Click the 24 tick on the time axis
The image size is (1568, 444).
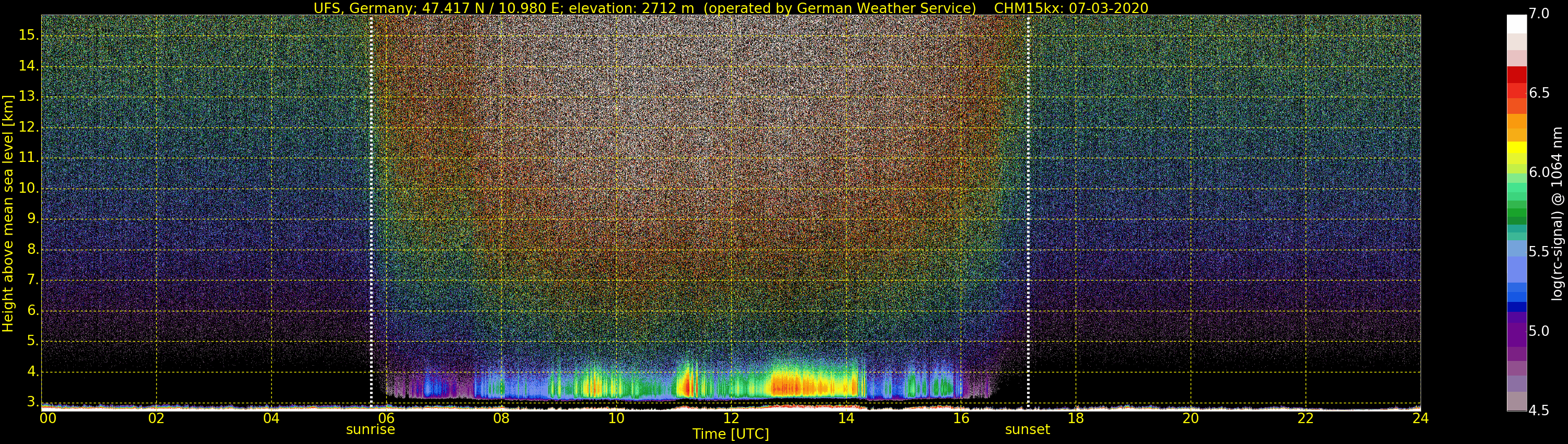(x=1420, y=418)
